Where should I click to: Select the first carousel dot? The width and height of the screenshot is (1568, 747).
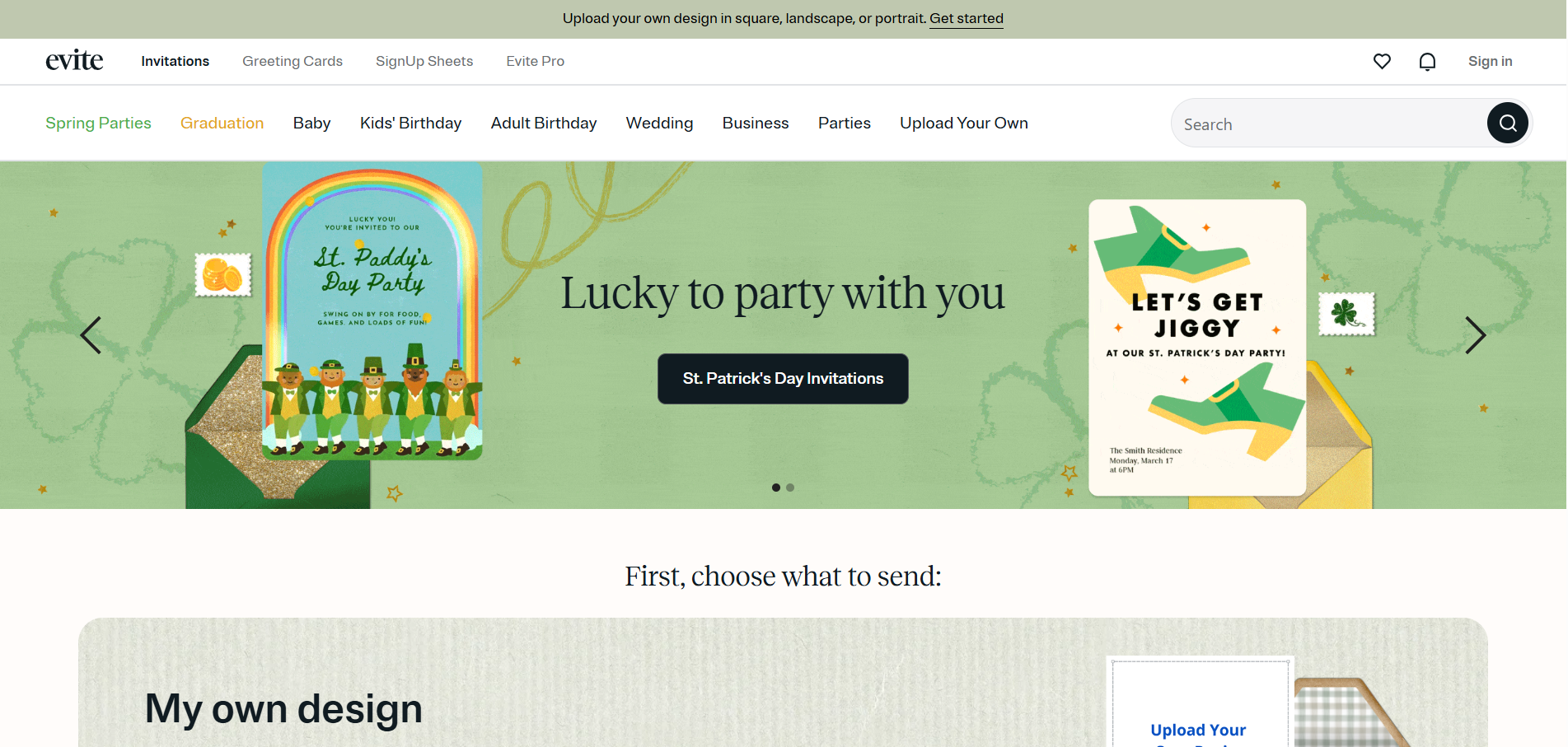[776, 488]
